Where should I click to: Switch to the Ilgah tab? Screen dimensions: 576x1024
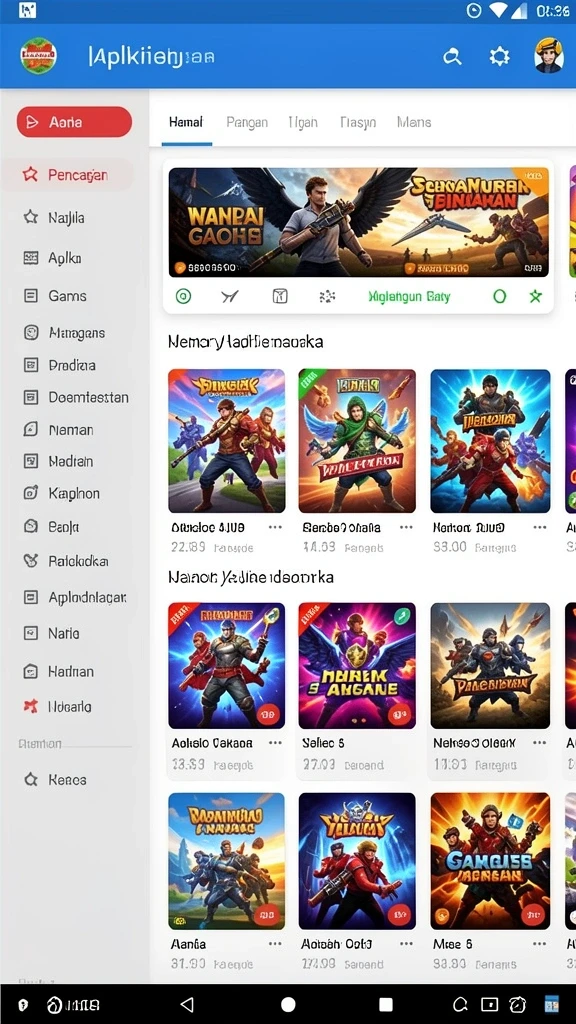coord(303,122)
